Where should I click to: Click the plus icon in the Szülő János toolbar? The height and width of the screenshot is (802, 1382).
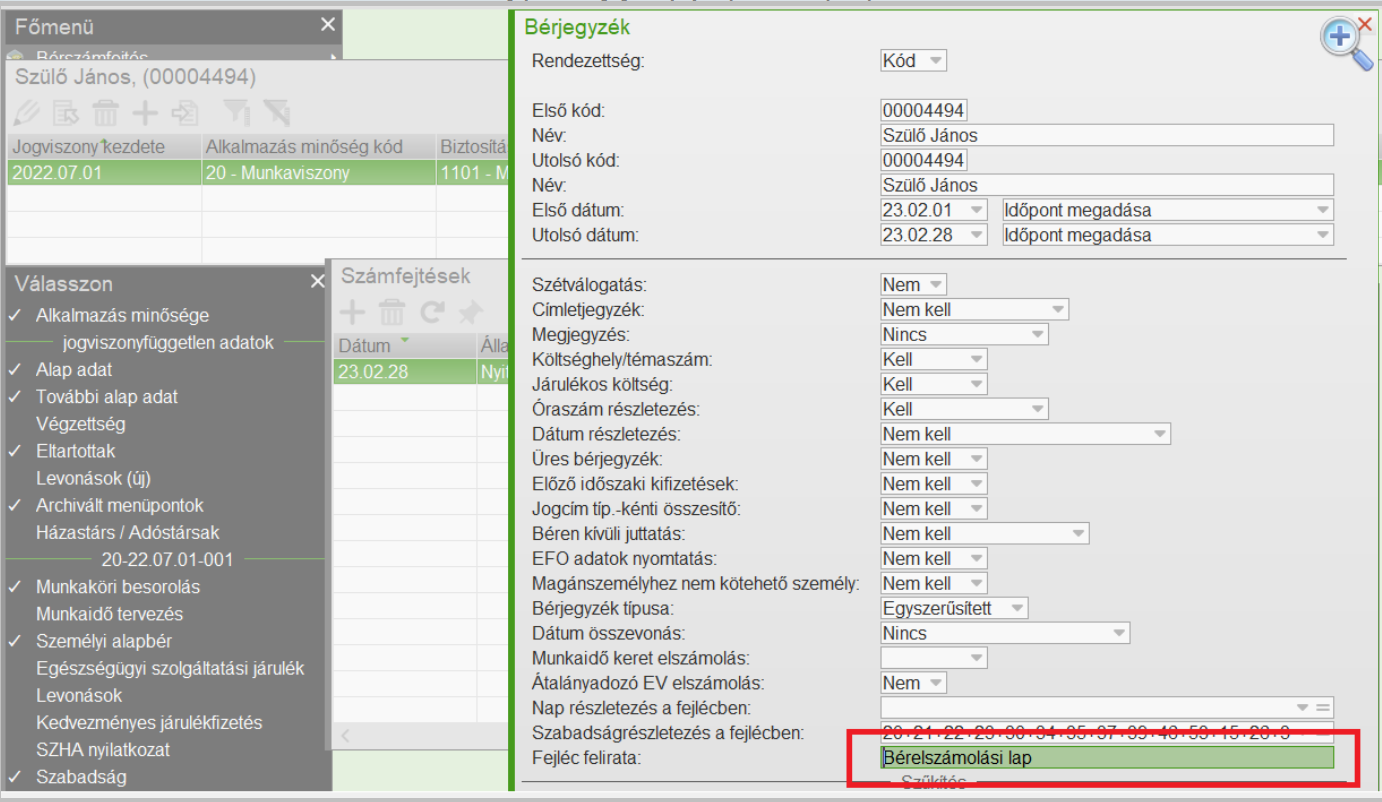coord(146,111)
